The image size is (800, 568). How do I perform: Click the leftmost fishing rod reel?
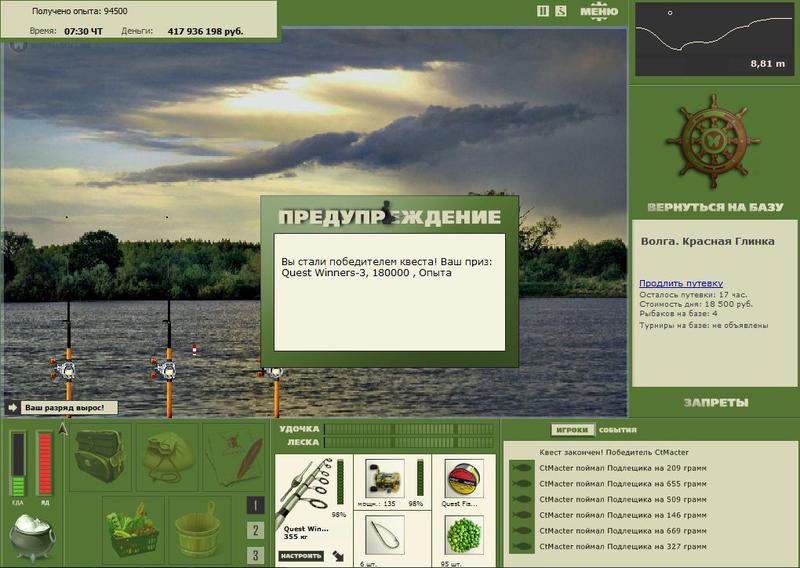65,371
